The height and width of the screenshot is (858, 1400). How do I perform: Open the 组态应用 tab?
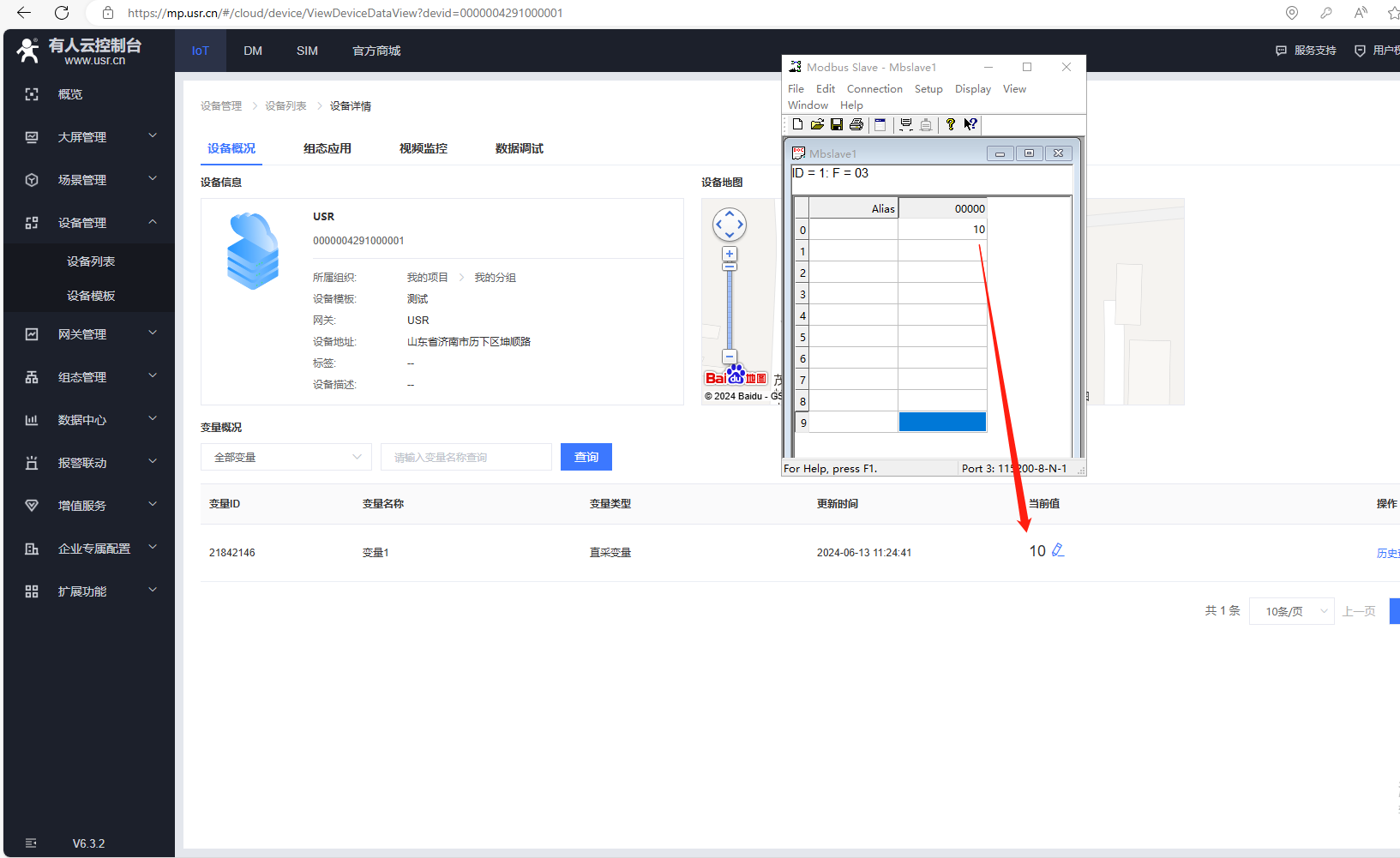327,148
